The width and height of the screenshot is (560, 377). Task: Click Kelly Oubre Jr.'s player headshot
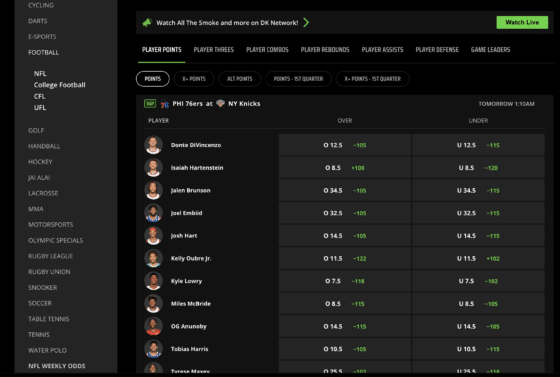pos(154,258)
